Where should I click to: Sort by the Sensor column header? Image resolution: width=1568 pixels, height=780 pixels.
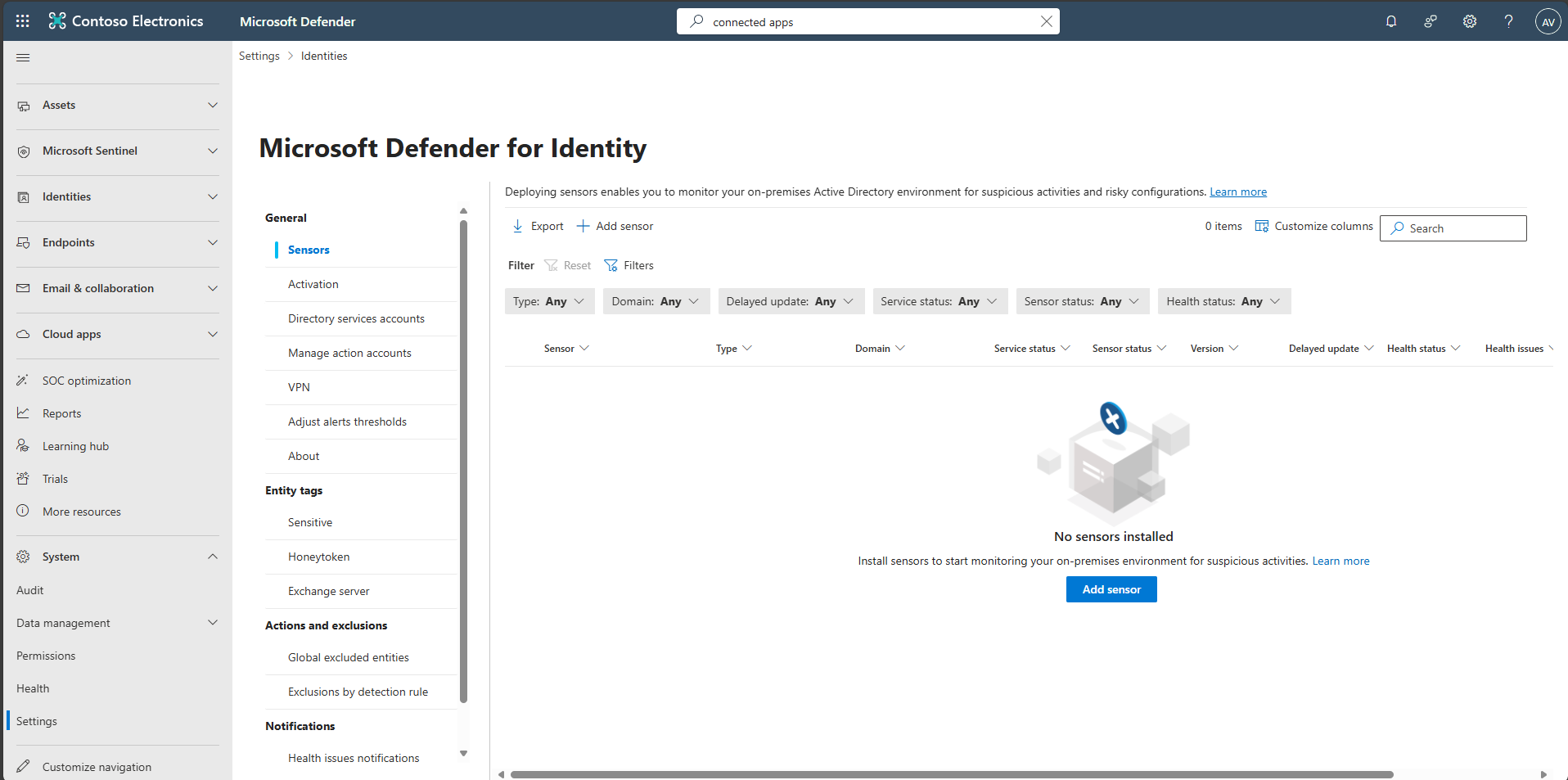566,349
